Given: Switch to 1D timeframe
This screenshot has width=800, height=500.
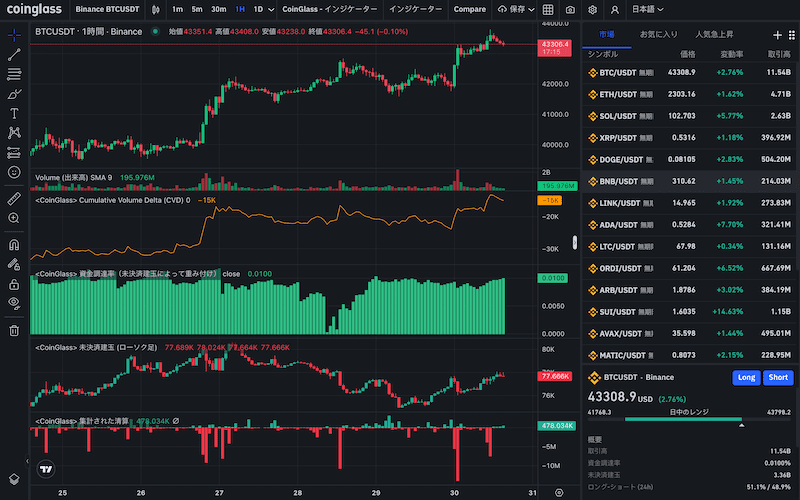Looking at the screenshot, I should click(258, 9).
